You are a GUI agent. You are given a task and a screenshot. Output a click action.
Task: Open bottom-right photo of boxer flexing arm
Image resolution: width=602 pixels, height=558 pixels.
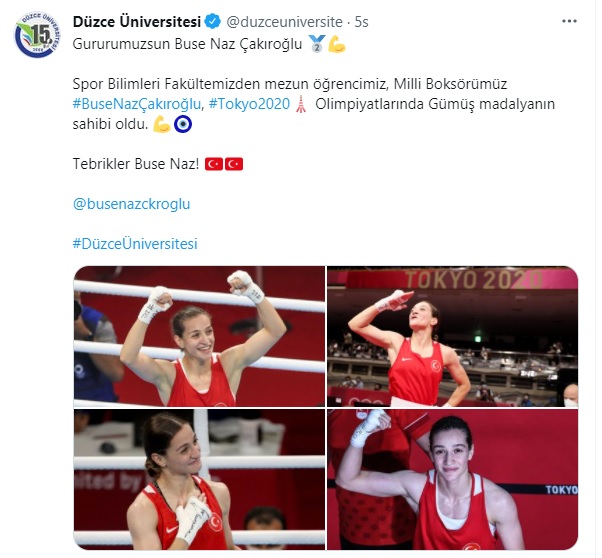(x=452, y=480)
